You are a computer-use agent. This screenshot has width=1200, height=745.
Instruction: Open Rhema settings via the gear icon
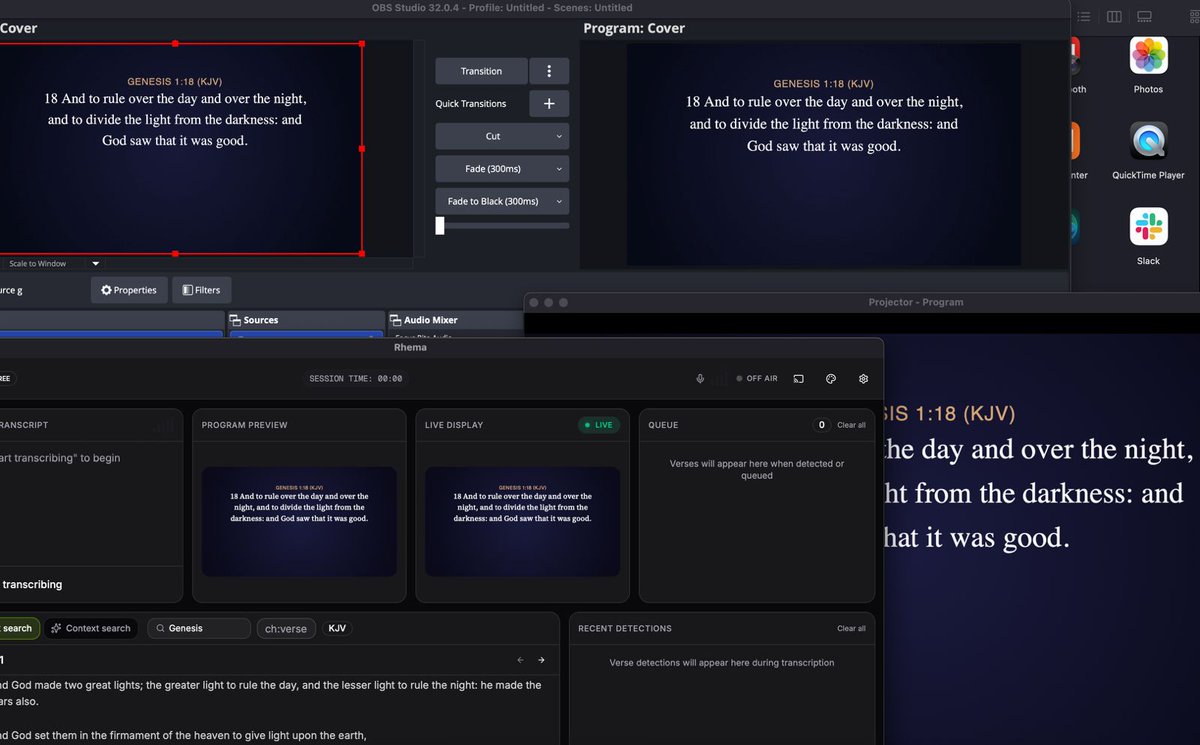coord(863,378)
